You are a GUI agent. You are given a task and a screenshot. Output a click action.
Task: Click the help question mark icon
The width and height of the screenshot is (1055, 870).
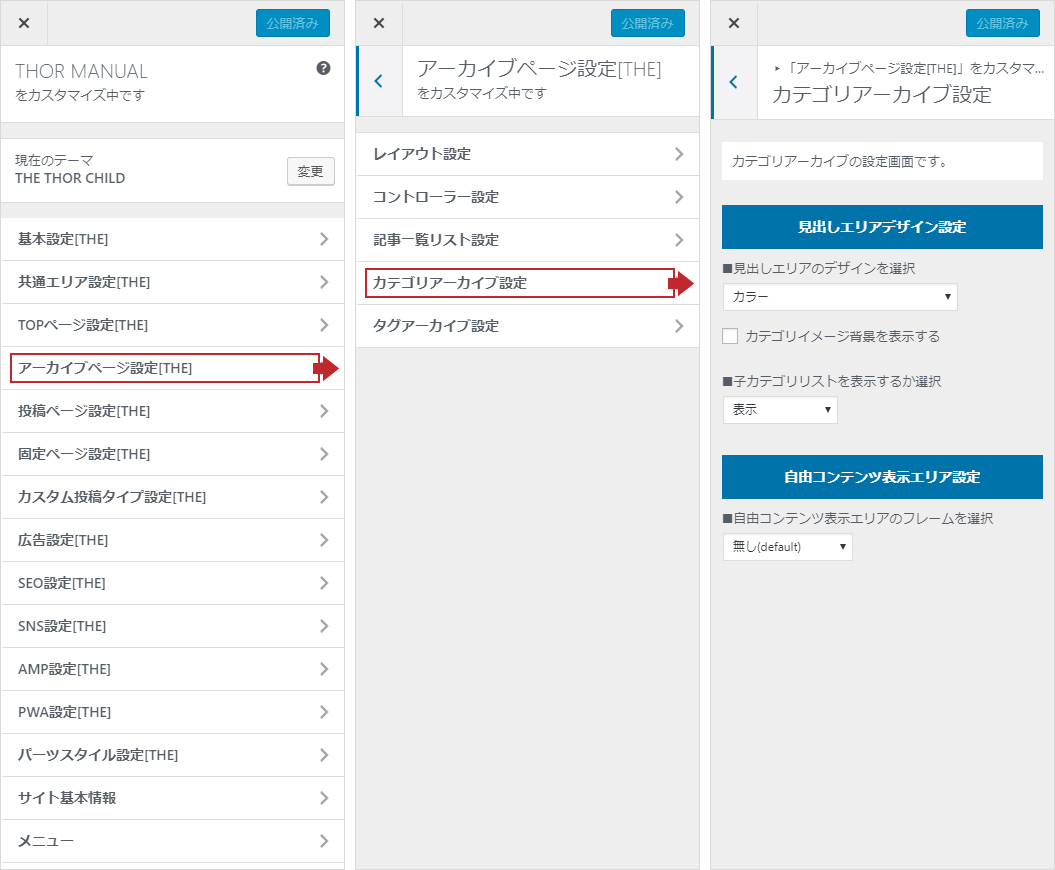323,68
